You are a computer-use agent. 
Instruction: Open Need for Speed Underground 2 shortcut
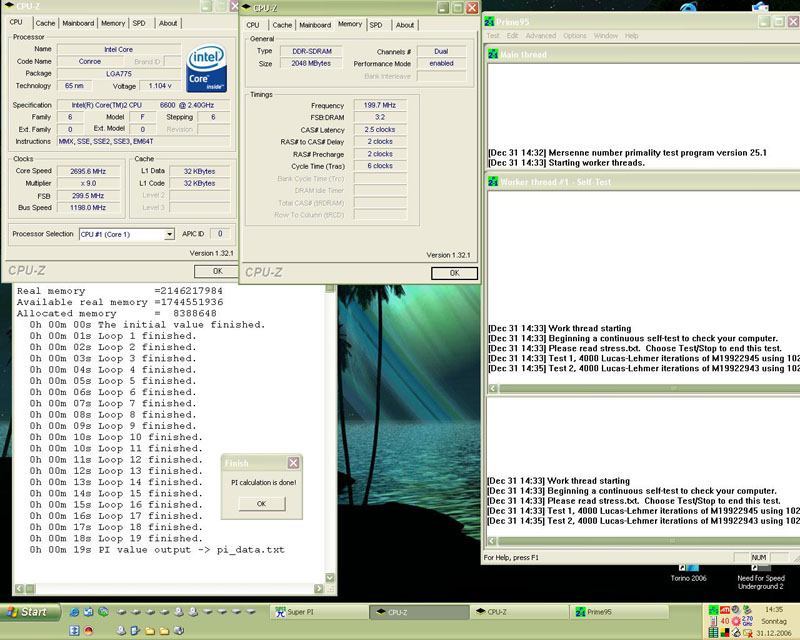[x=760, y=577]
